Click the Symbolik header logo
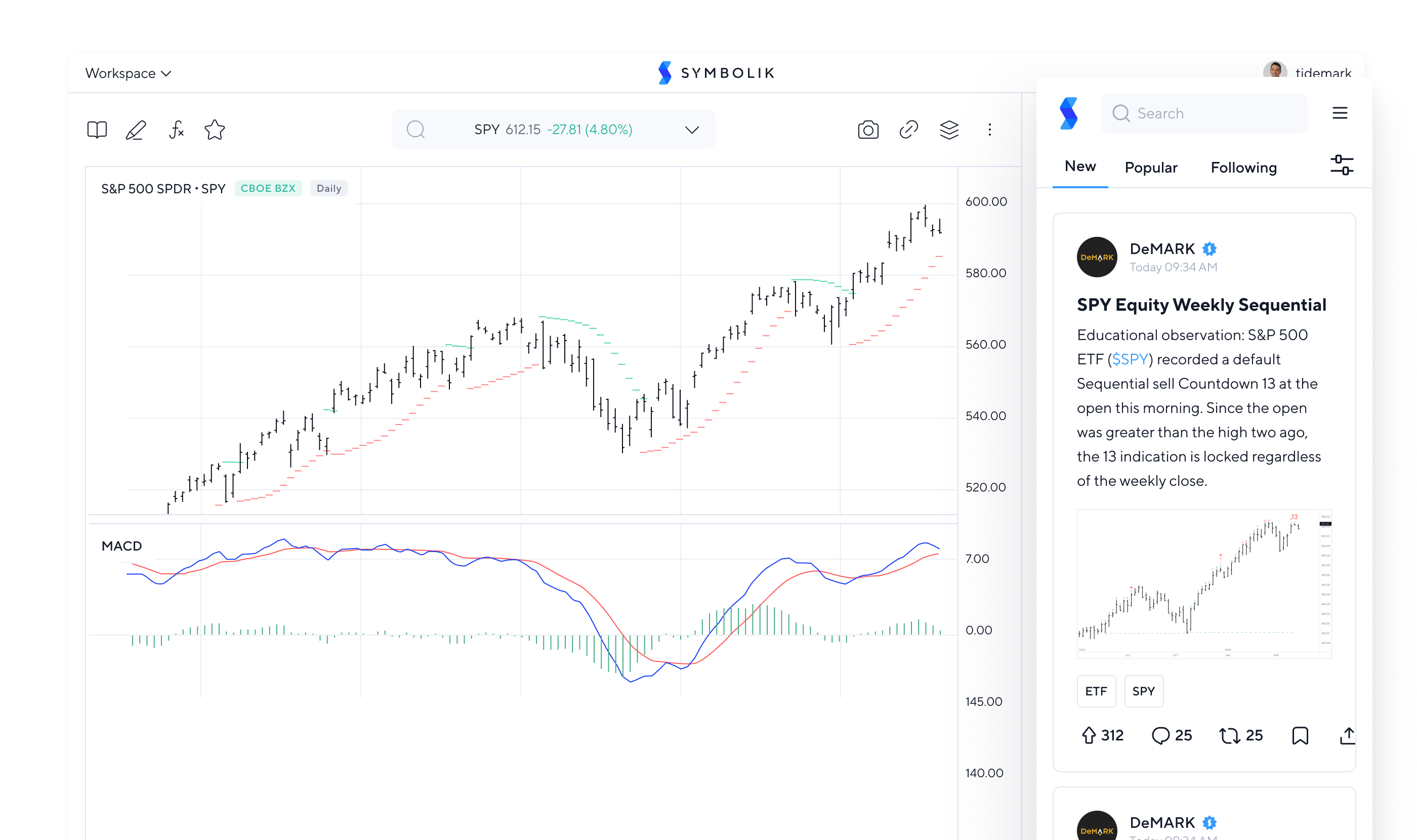 pyautogui.click(x=716, y=73)
